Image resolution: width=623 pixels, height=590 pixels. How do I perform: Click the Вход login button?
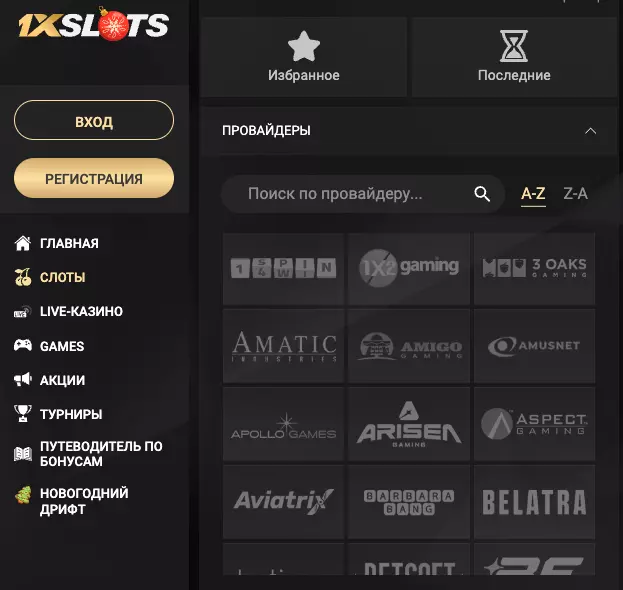[94, 120]
